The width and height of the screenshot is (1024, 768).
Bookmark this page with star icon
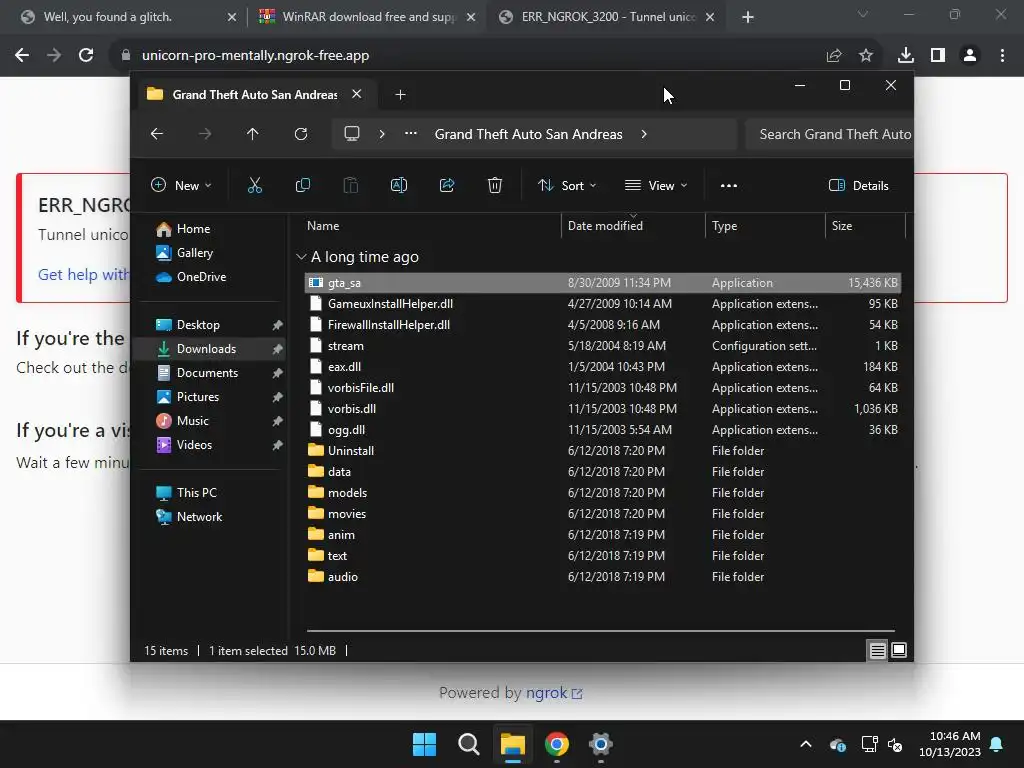coord(866,56)
